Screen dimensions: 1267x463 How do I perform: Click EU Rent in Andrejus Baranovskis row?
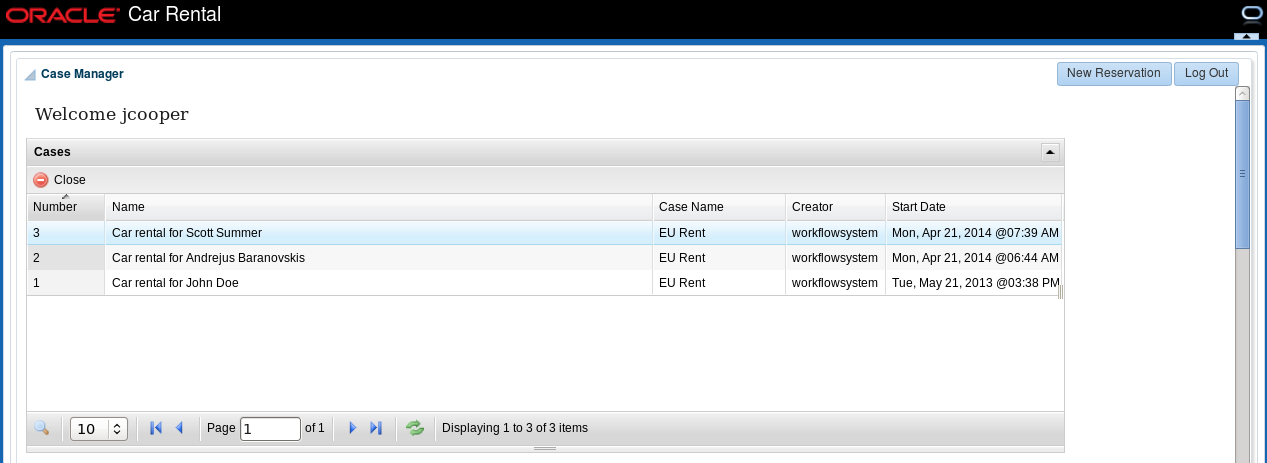682,258
